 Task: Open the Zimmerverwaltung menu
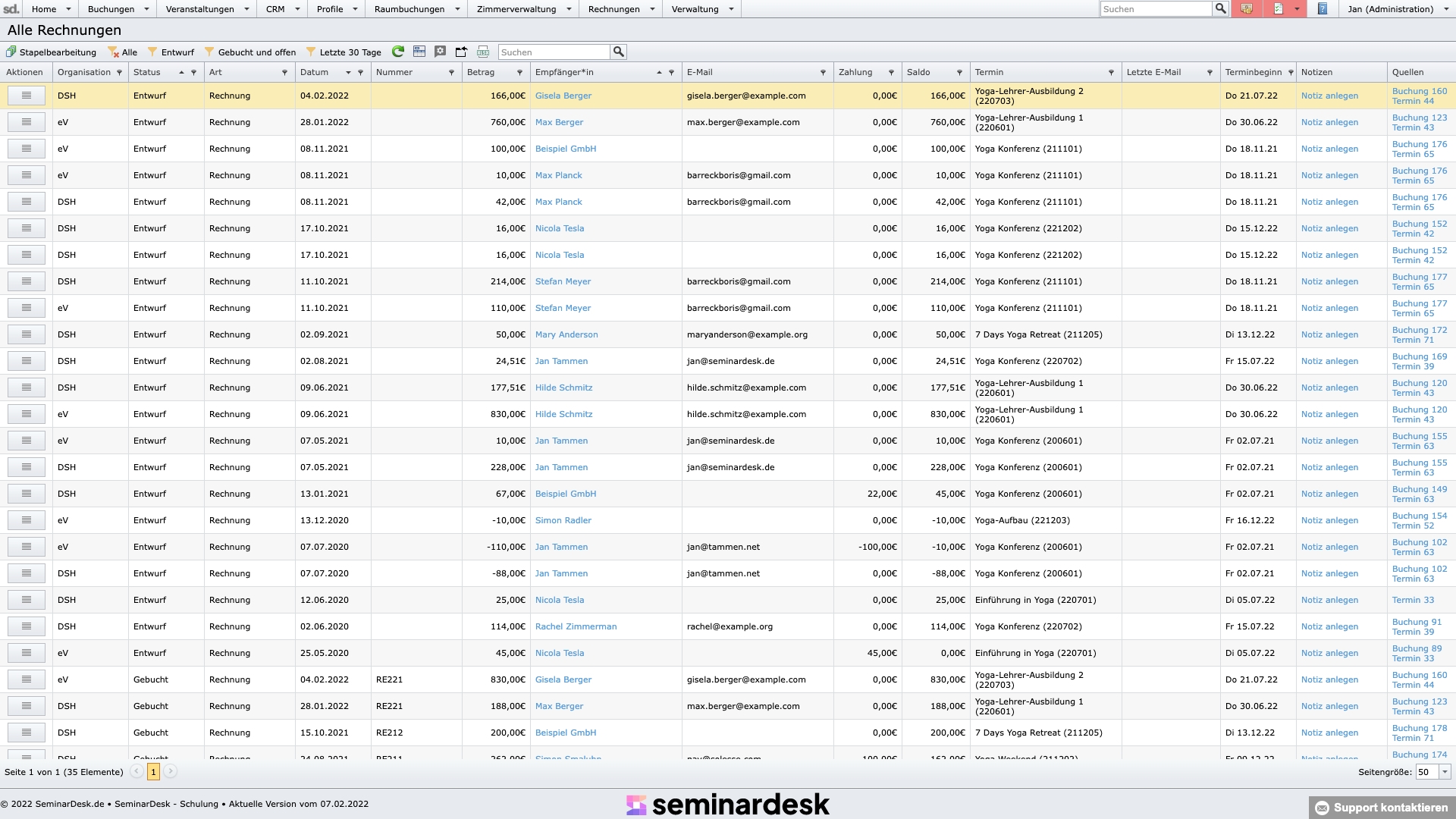522,9
